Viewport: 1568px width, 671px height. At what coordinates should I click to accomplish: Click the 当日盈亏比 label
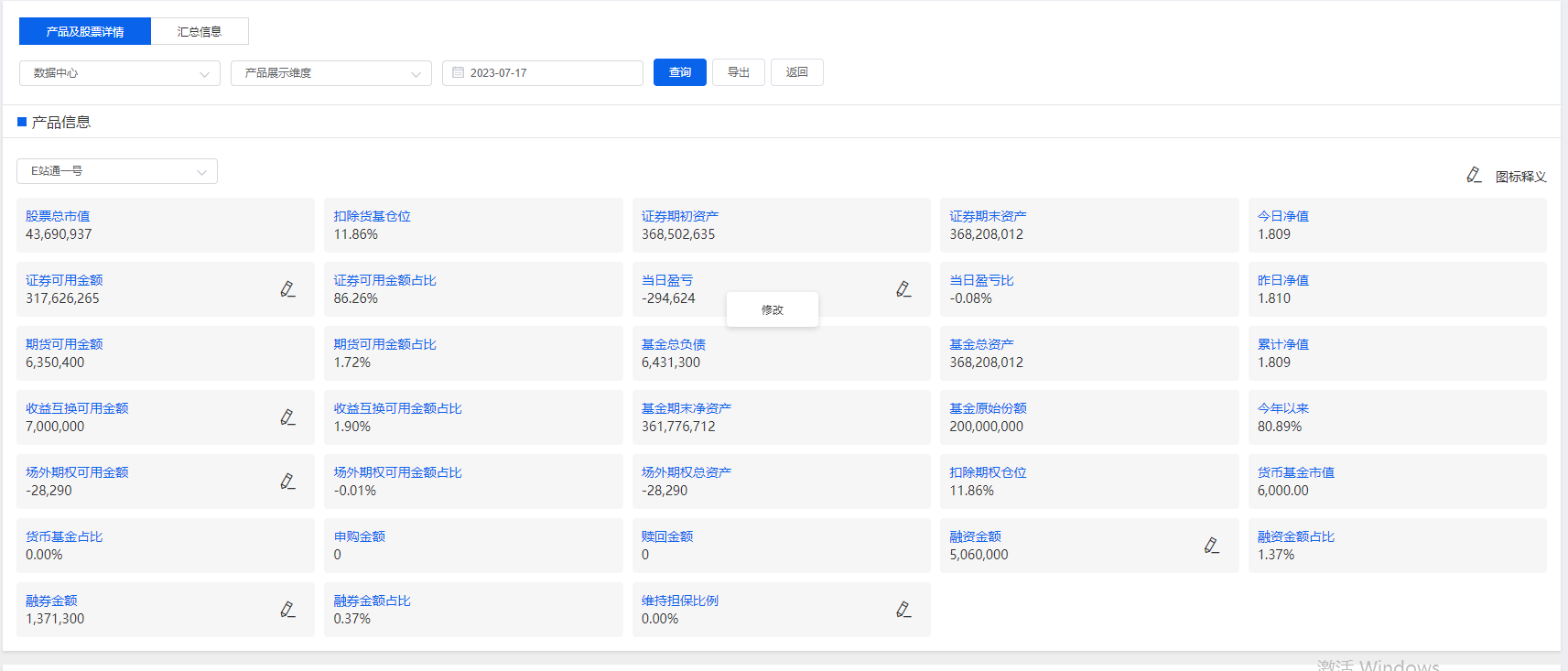click(982, 280)
